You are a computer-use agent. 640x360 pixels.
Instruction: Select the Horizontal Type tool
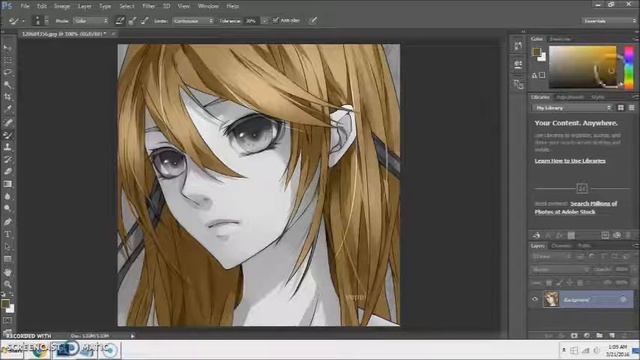coord(7,234)
